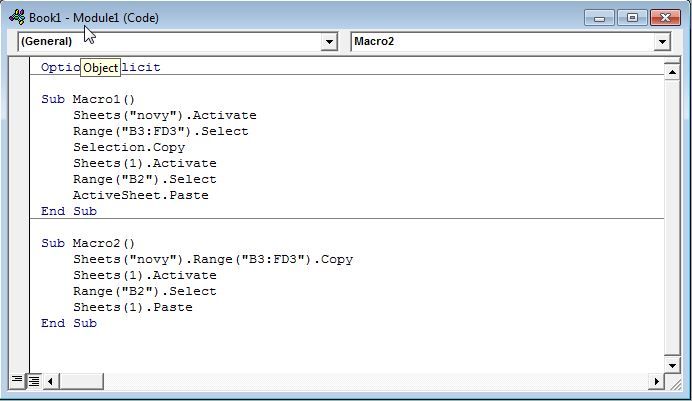Switch to Full Module View button
This screenshot has width=692, height=401.
pyautogui.click(x=34, y=380)
